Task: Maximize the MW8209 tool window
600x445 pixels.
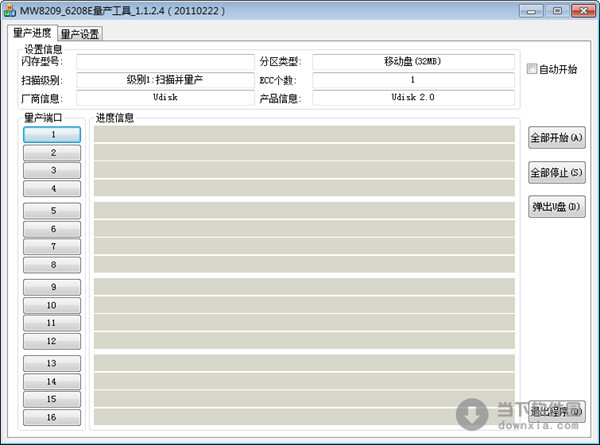Action: pos(558,11)
